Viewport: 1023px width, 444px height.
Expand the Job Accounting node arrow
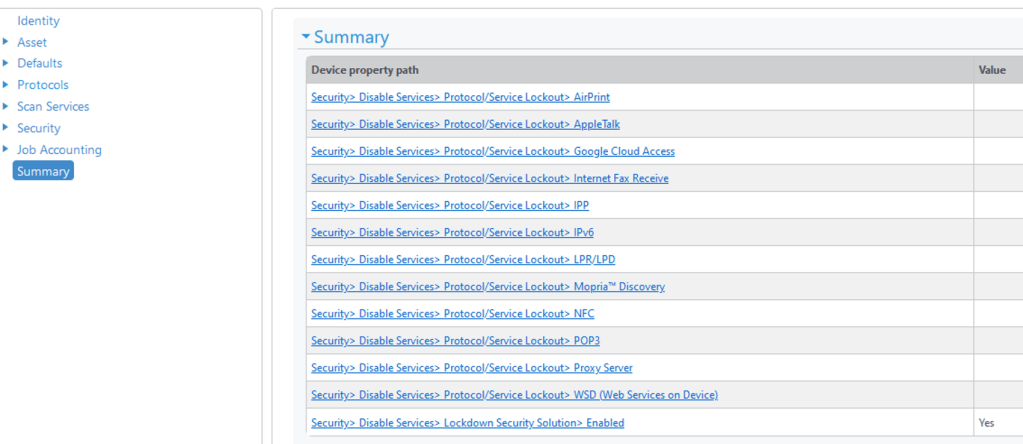point(6,149)
